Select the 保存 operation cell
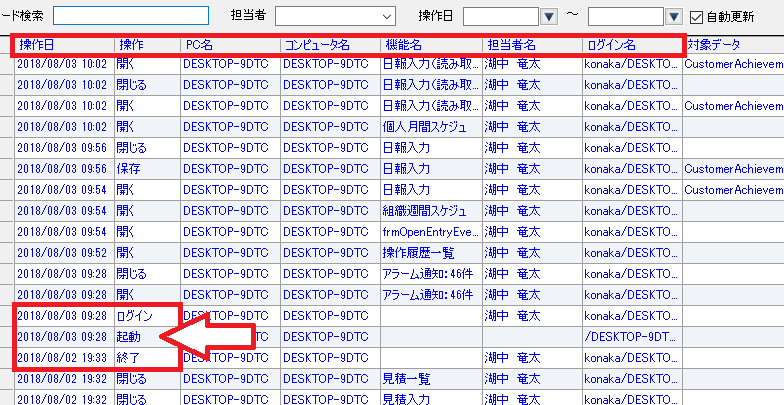This screenshot has width=784, height=405. [145, 169]
